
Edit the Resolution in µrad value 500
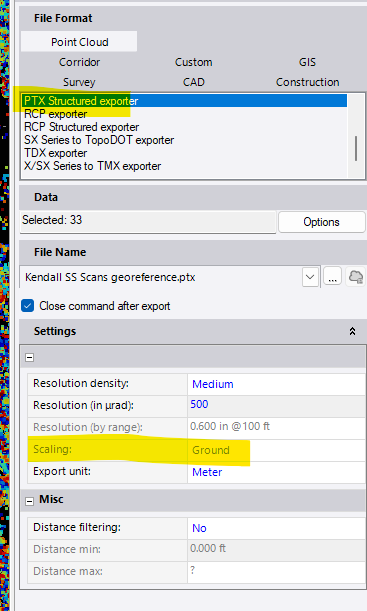276,405
